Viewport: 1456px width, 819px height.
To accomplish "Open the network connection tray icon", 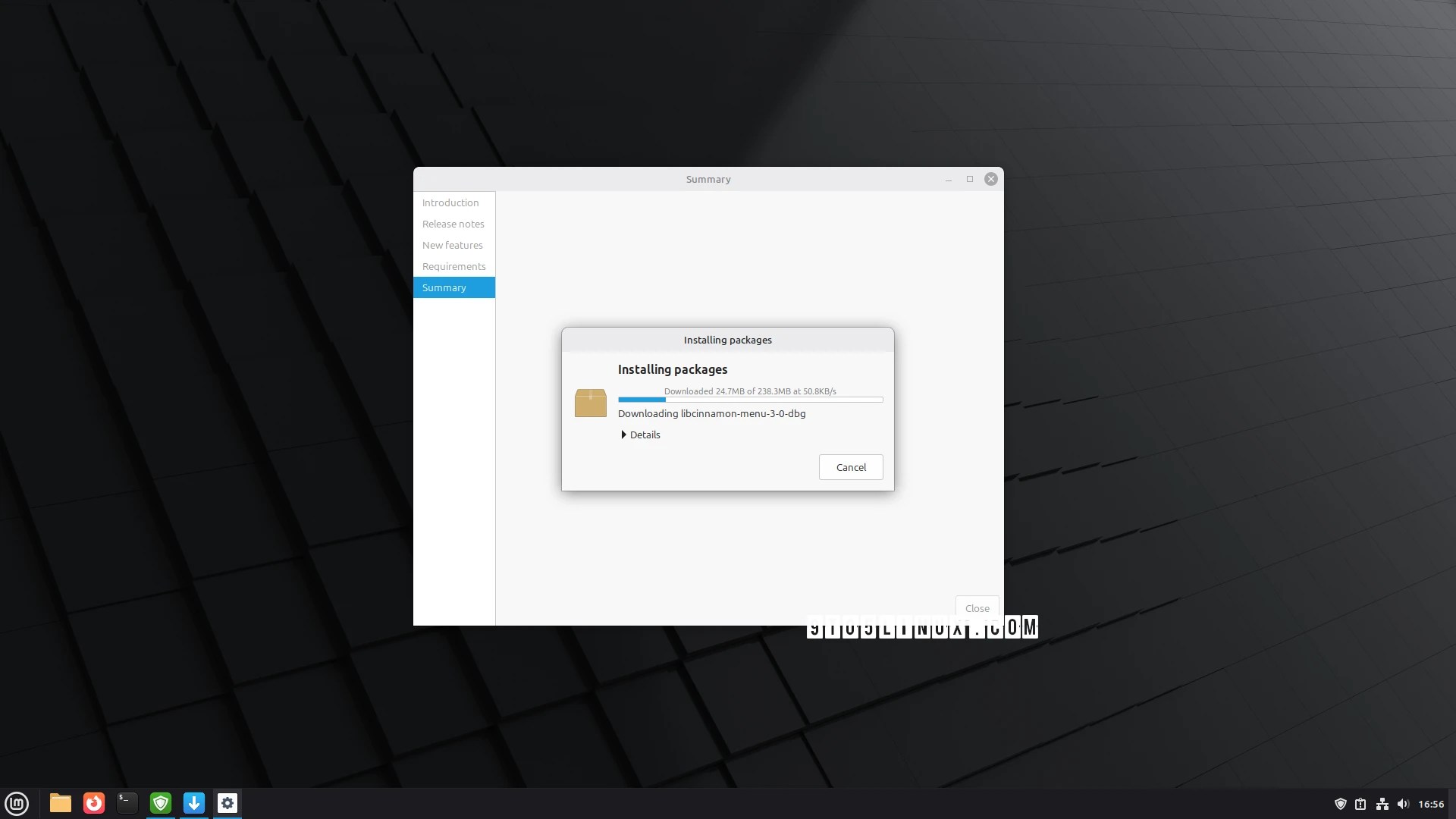I will 1382,804.
